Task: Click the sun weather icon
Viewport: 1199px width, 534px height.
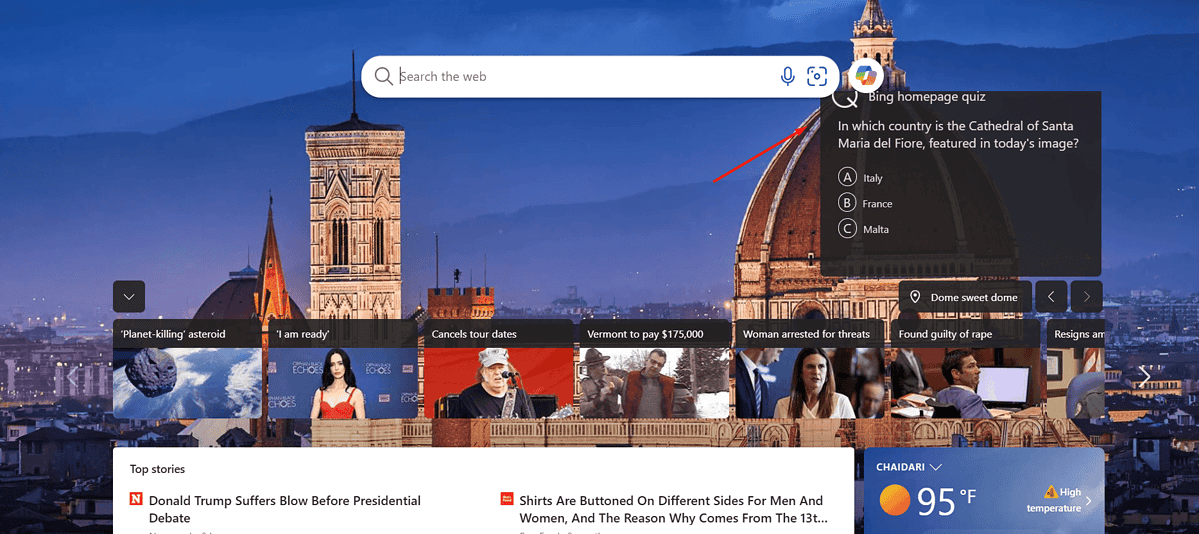Action: [895, 500]
